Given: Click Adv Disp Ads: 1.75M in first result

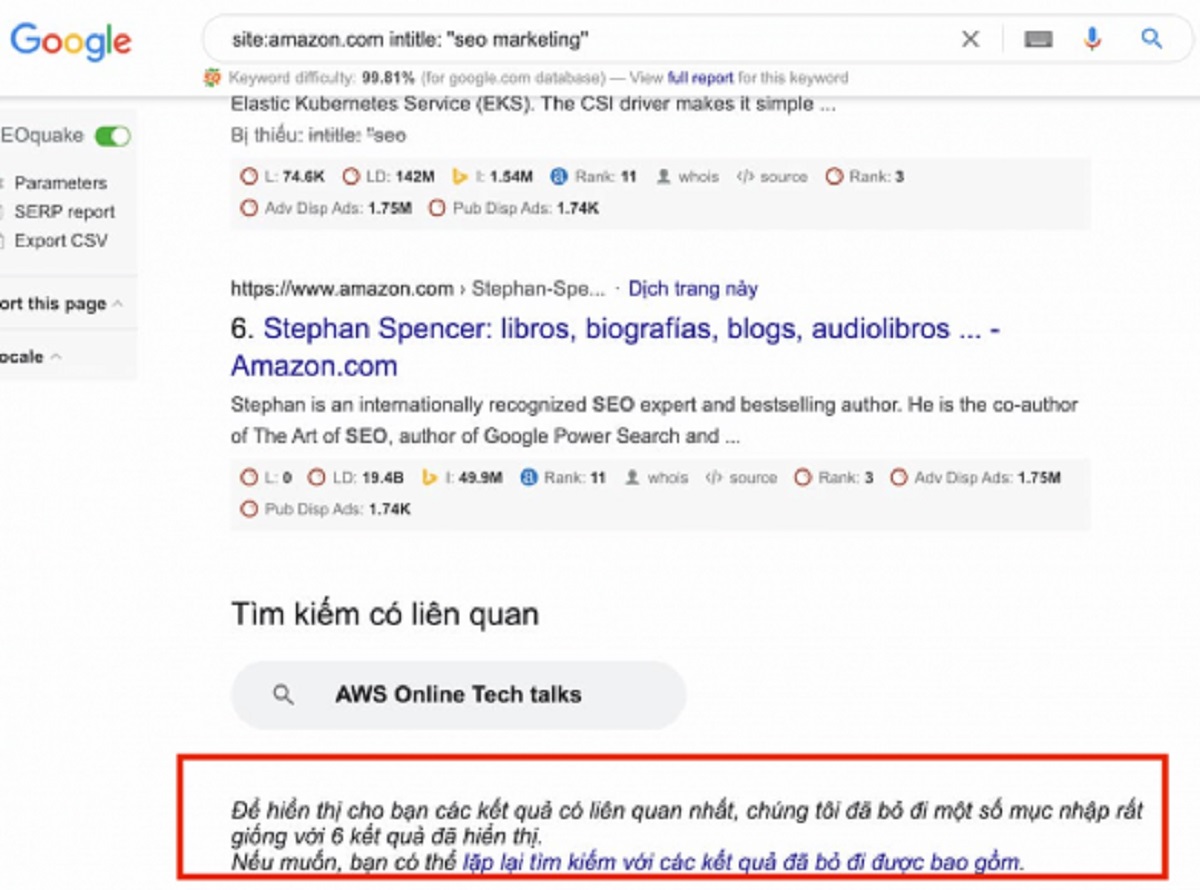Looking at the screenshot, I should click(x=326, y=208).
